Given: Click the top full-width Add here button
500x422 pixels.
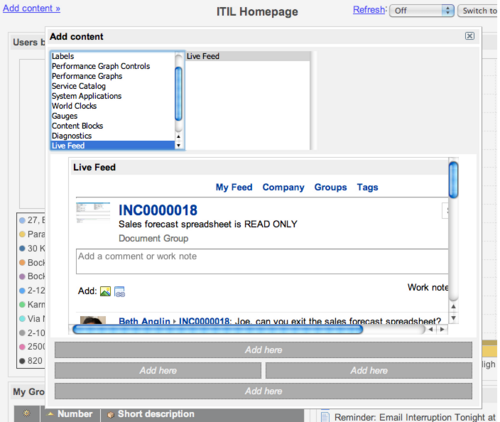Looking at the screenshot, I should (263, 350).
